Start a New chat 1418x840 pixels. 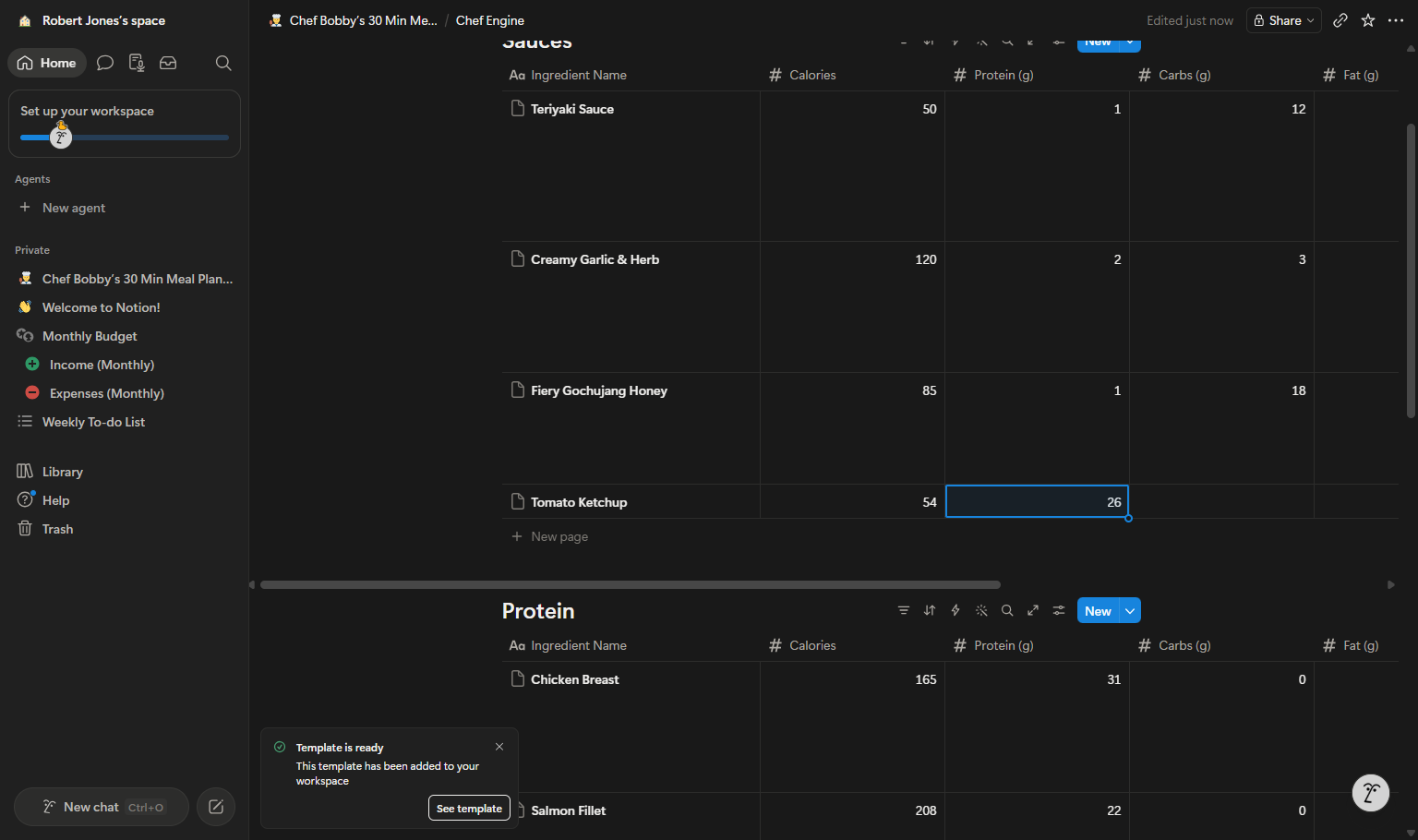(x=102, y=807)
